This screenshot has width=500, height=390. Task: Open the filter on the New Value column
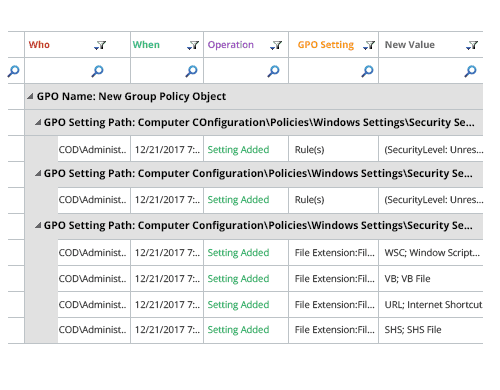[472, 45]
